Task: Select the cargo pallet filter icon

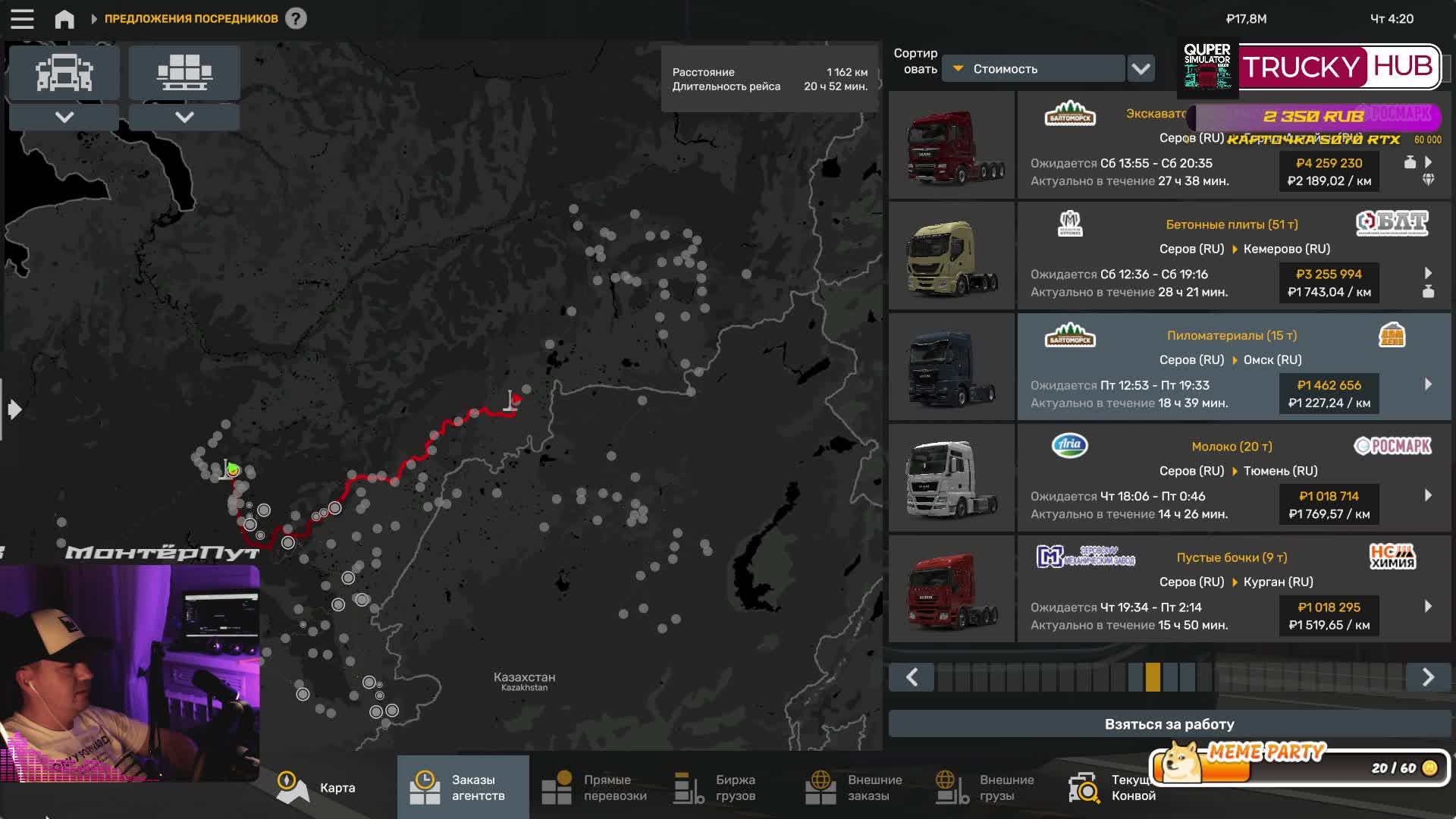Action: [184, 73]
